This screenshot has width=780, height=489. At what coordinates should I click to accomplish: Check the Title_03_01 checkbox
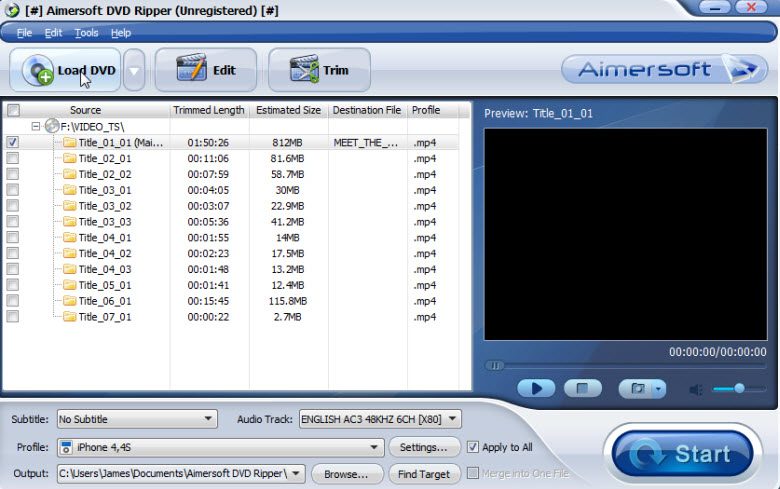[x=12, y=190]
